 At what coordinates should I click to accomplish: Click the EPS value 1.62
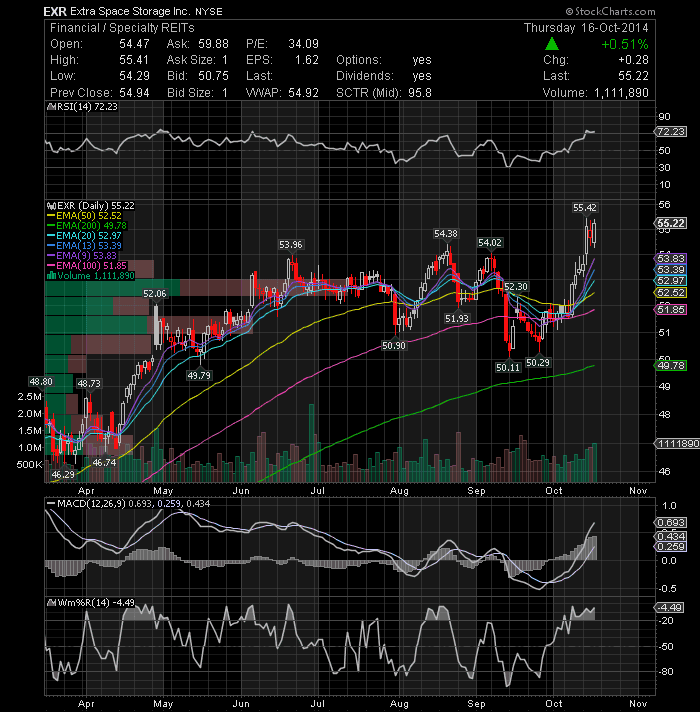tap(306, 60)
